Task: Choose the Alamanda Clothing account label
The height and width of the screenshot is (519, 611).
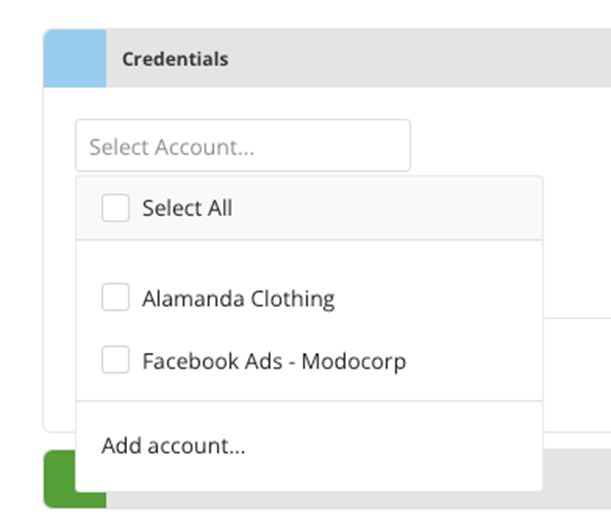Action: 238,299
